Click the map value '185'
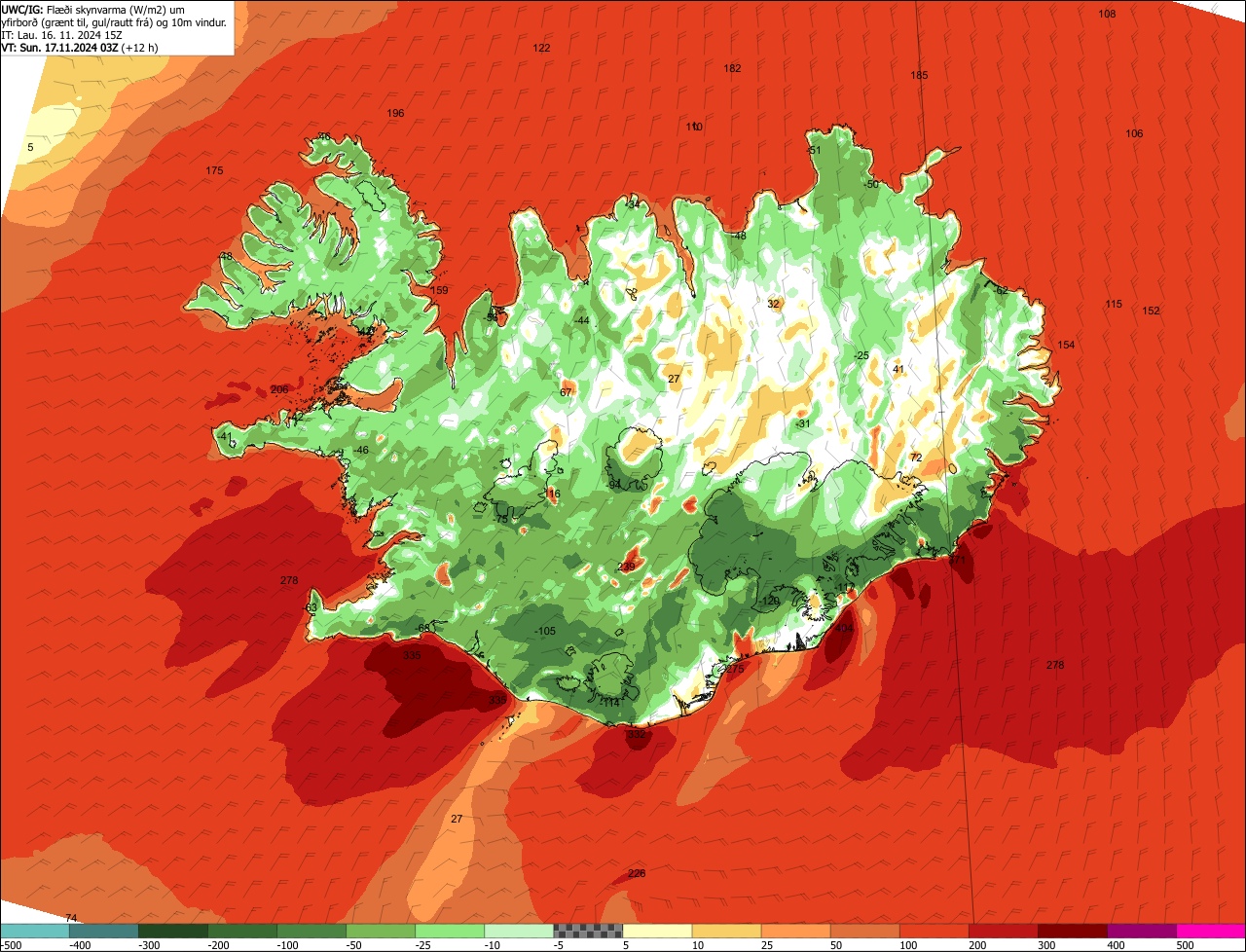 pos(919,75)
